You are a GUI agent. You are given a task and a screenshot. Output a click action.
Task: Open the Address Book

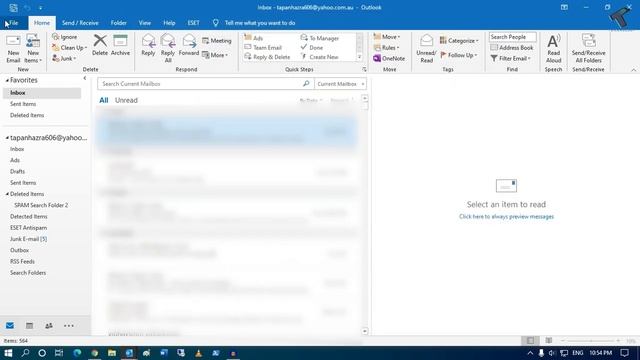tap(512, 48)
